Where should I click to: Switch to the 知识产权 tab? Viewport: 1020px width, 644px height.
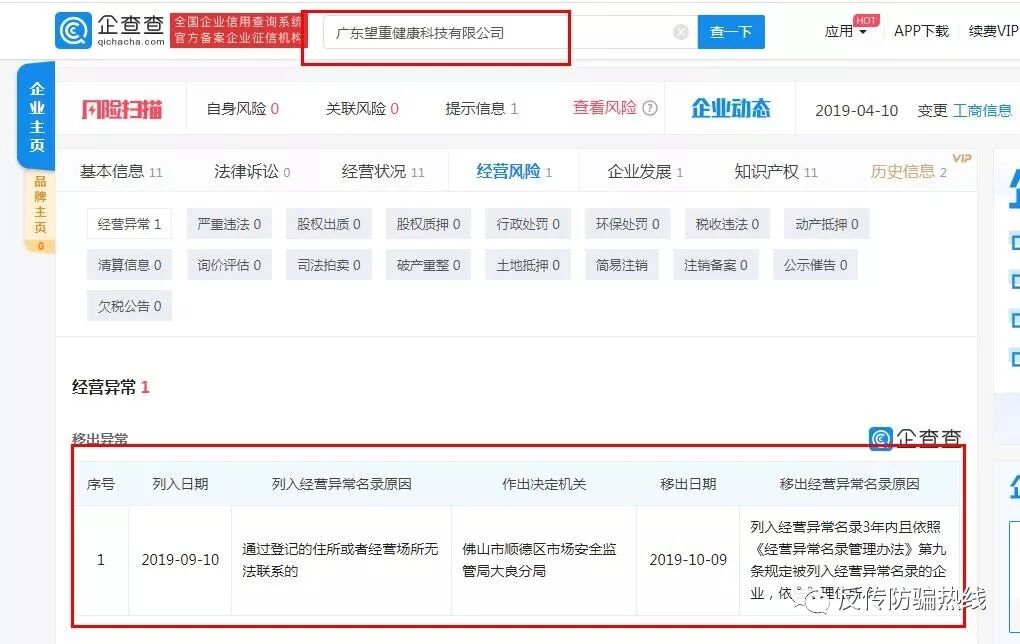click(x=775, y=172)
